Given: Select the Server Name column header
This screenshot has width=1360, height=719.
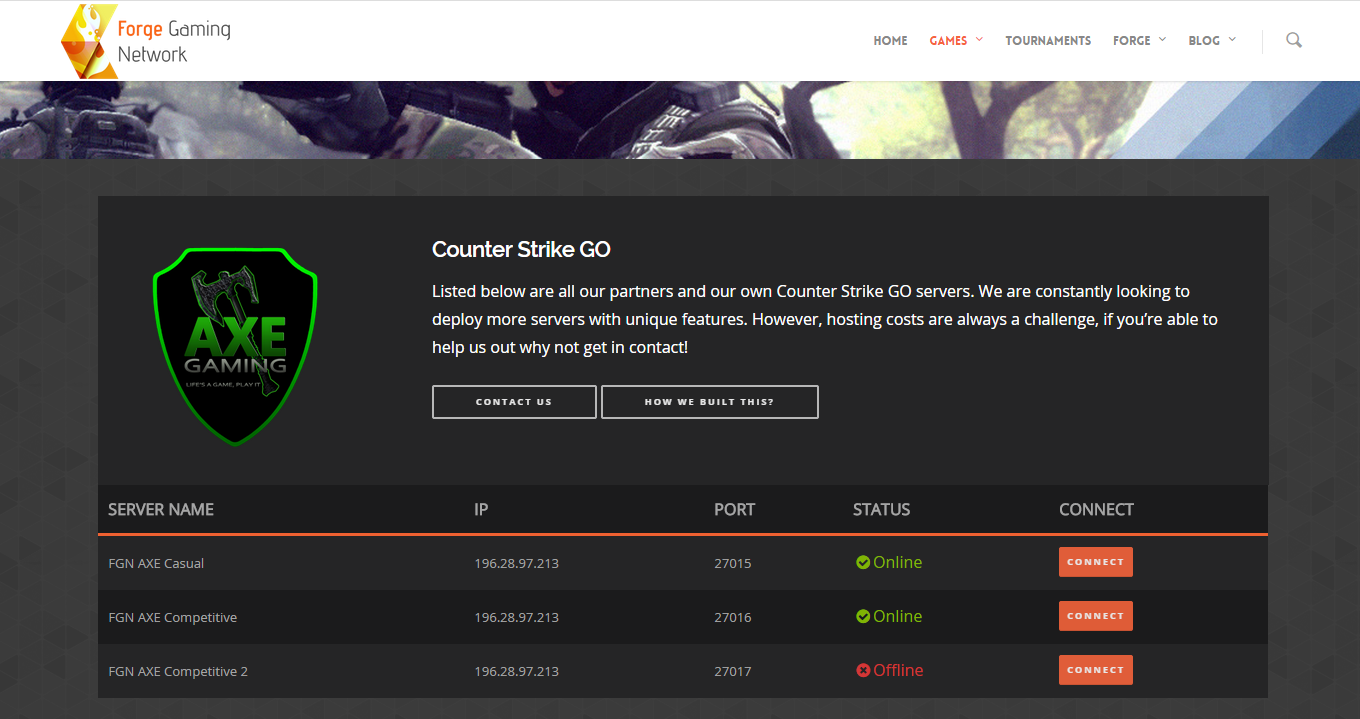Looking at the screenshot, I should (x=161, y=510).
